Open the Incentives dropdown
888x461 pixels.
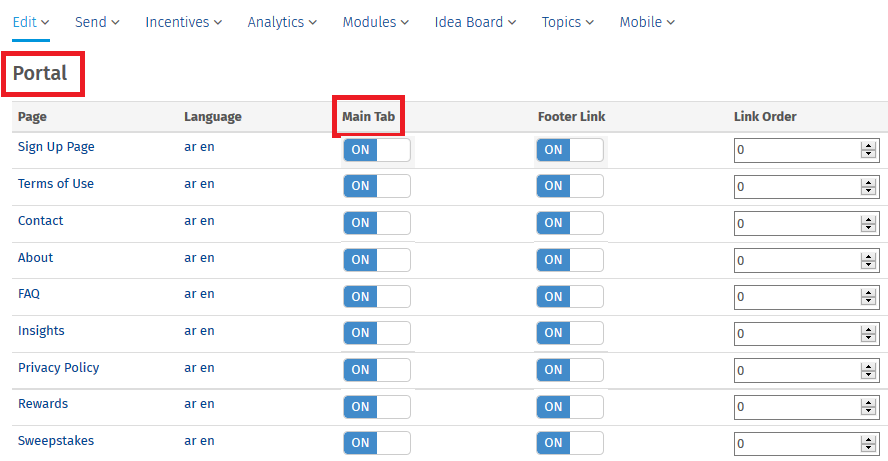pos(184,22)
